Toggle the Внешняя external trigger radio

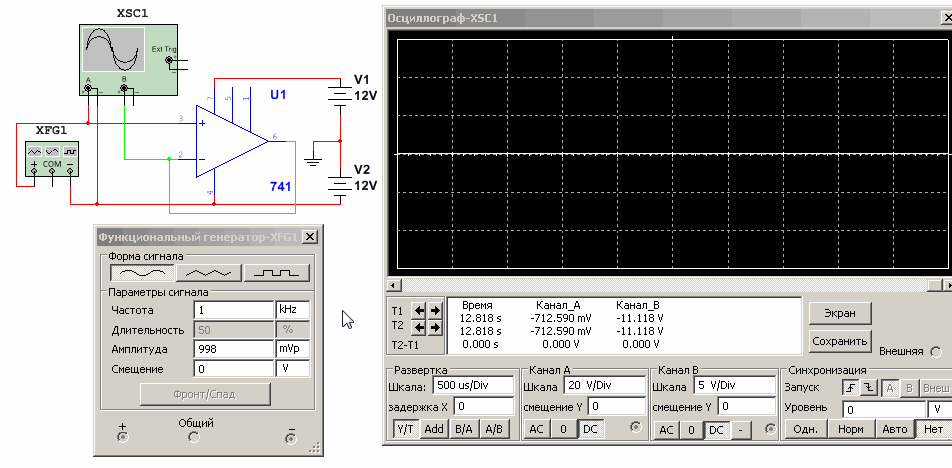936,352
